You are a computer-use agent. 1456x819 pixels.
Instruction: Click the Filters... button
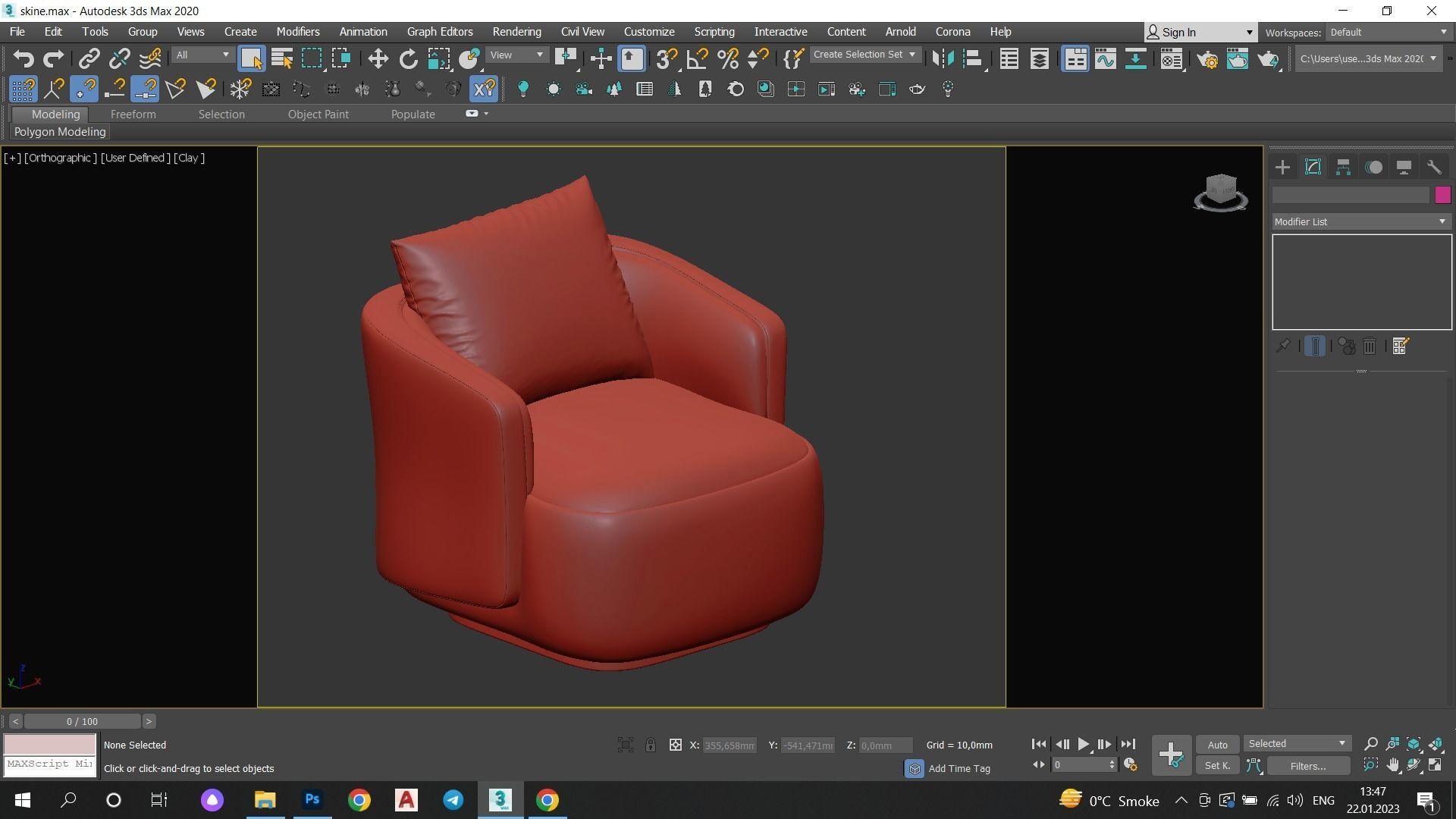coord(1308,766)
